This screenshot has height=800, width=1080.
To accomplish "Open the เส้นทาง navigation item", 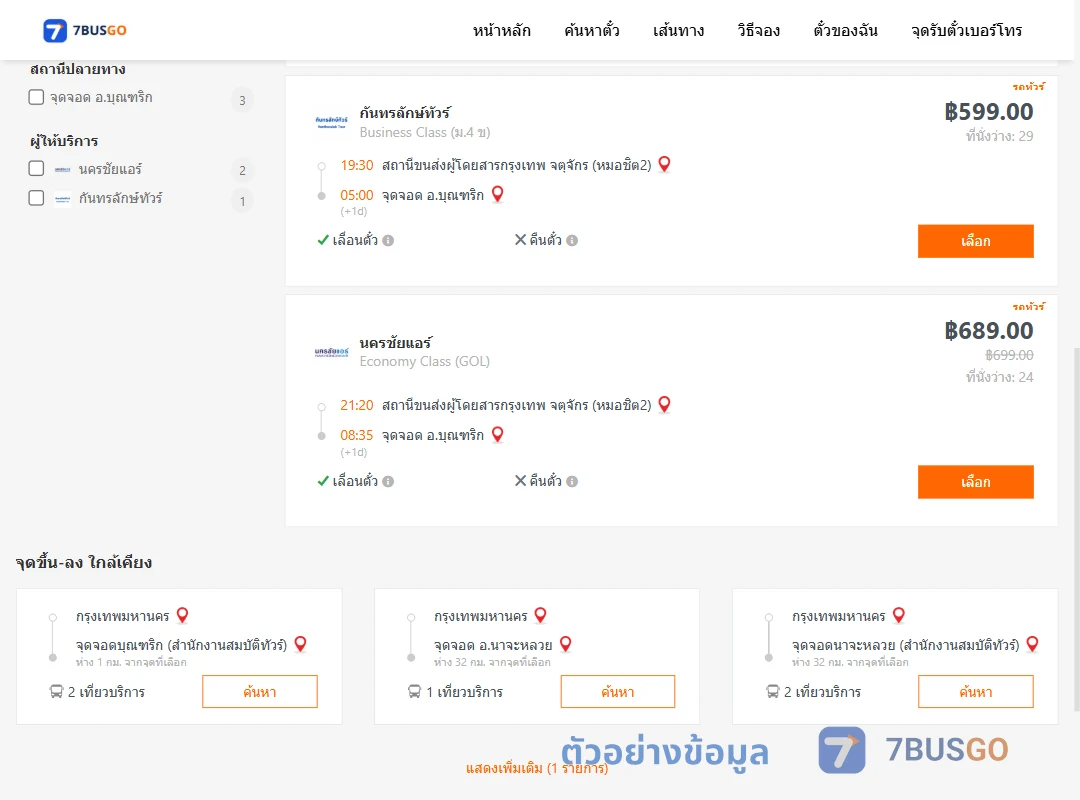I will click(x=678, y=30).
